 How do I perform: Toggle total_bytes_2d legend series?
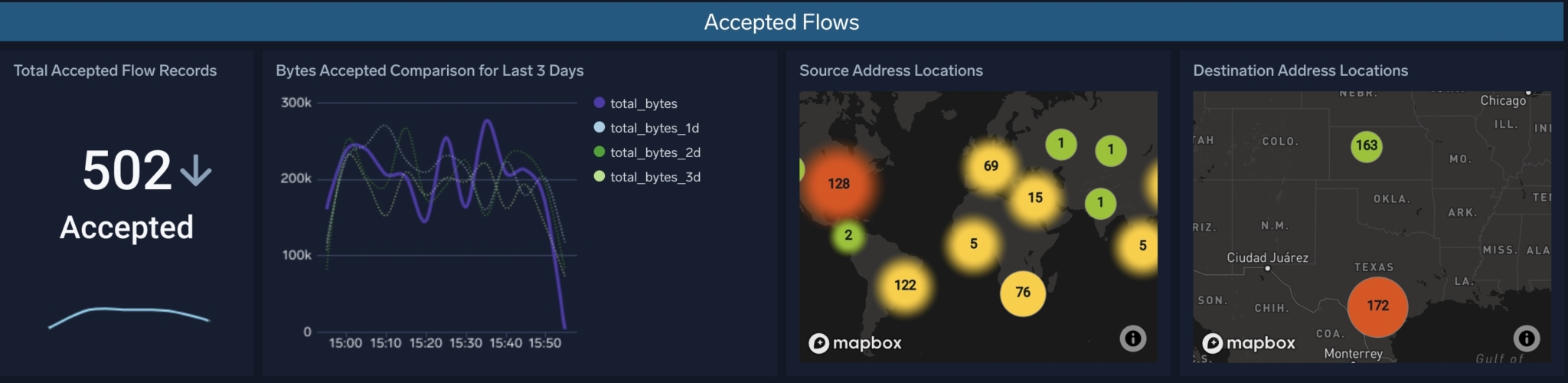click(x=648, y=152)
